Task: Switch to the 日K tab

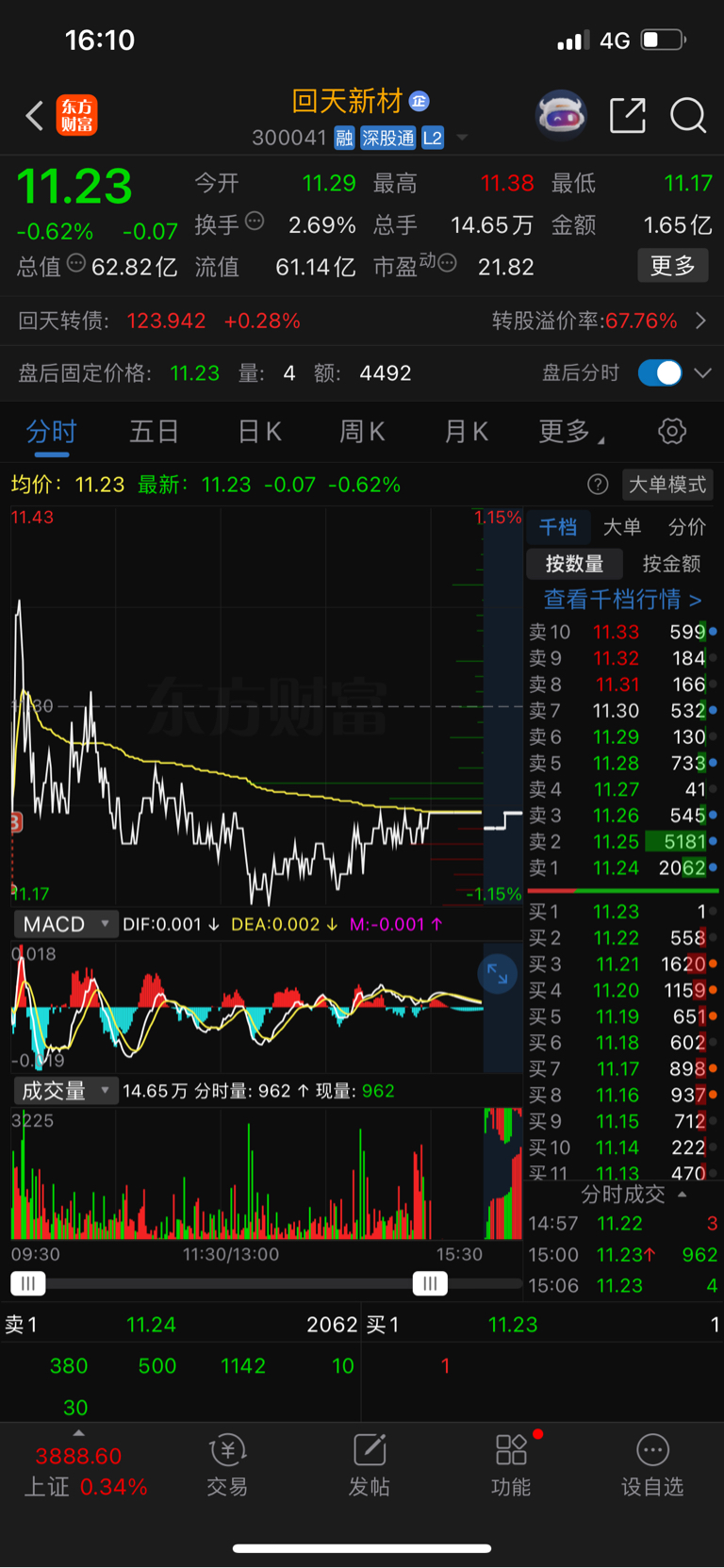Action: pyautogui.click(x=259, y=432)
